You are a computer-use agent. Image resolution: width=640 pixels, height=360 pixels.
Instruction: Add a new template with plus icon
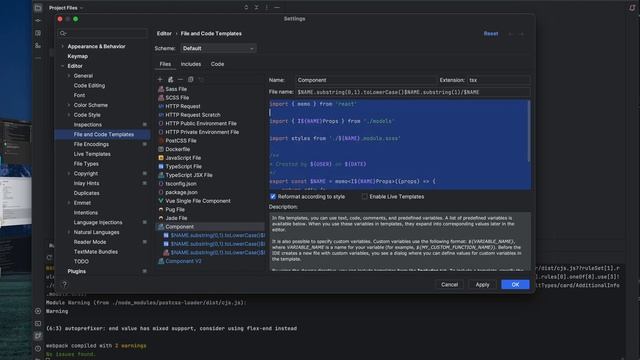click(x=160, y=80)
